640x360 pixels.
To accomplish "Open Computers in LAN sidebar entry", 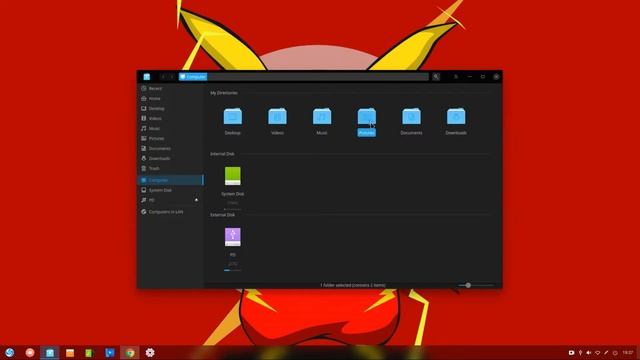I will (x=170, y=212).
